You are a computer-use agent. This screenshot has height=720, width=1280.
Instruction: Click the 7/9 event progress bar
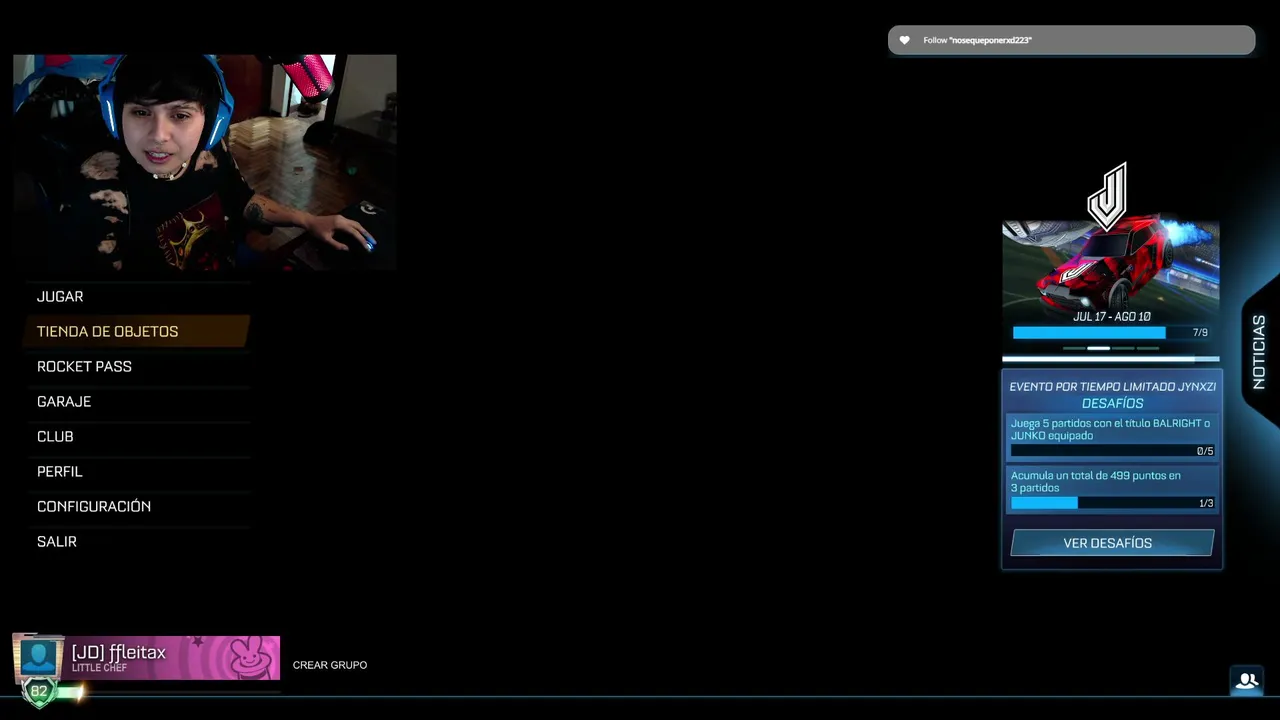coord(1111,333)
